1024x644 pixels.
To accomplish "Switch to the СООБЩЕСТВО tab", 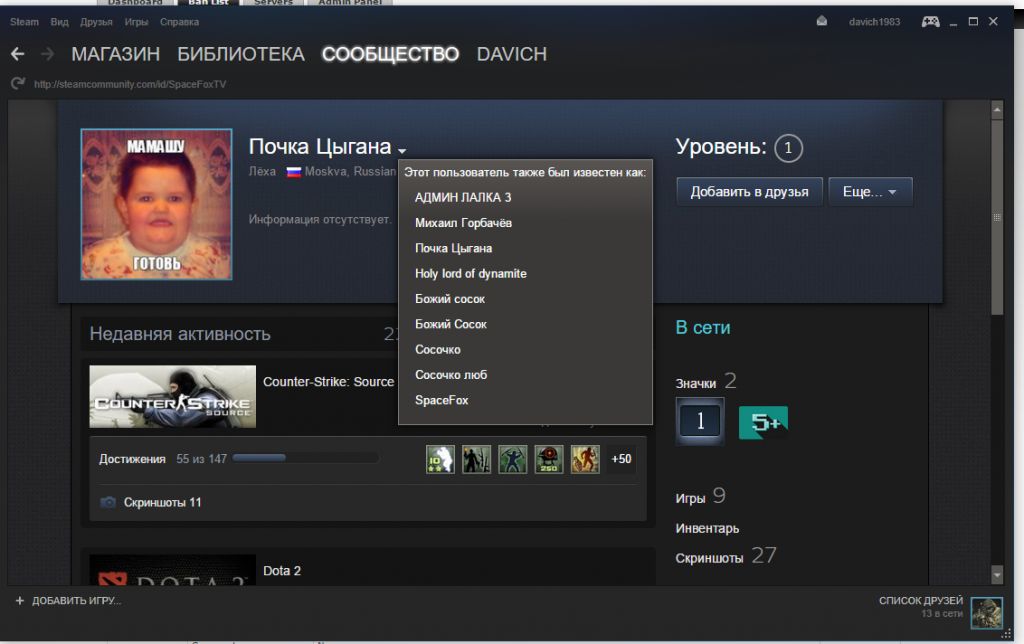I will tap(391, 54).
